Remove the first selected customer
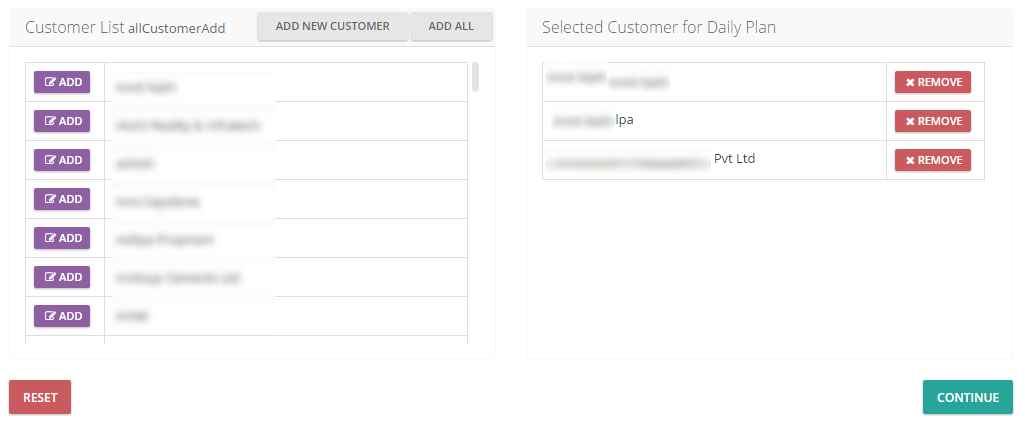This screenshot has width=1025, height=421. pos(933,82)
